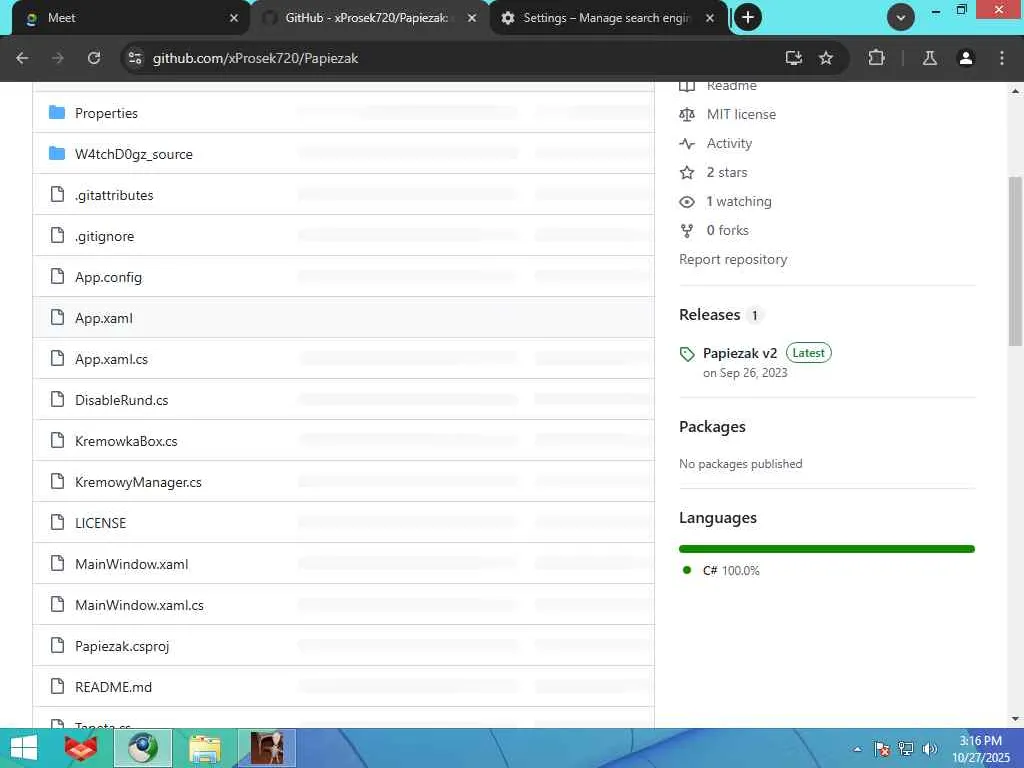Open Chrome Labs flask icon
The image size is (1024, 768).
pyautogui.click(x=929, y=58)
